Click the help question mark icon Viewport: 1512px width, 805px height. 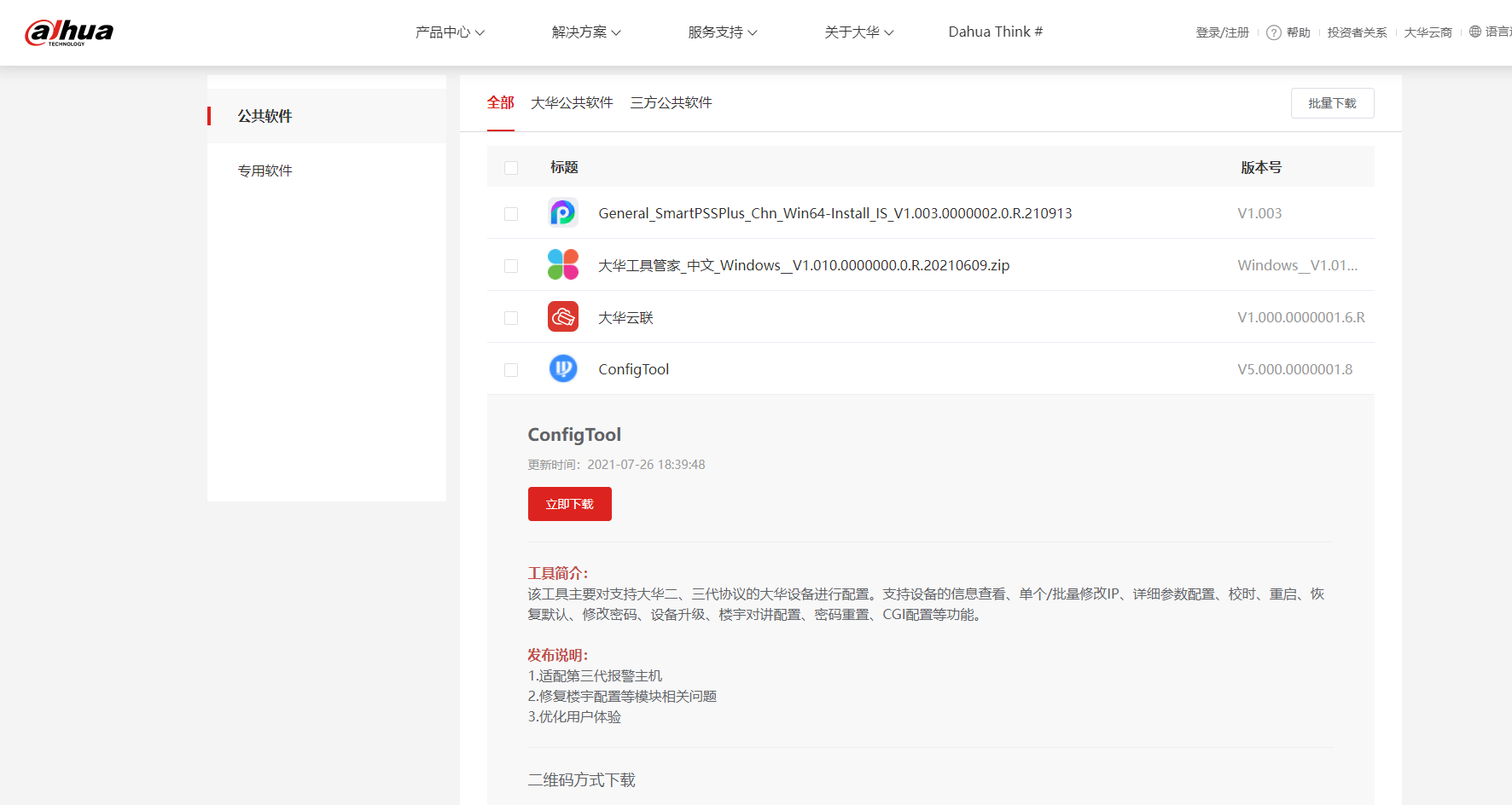[1274, 32]
